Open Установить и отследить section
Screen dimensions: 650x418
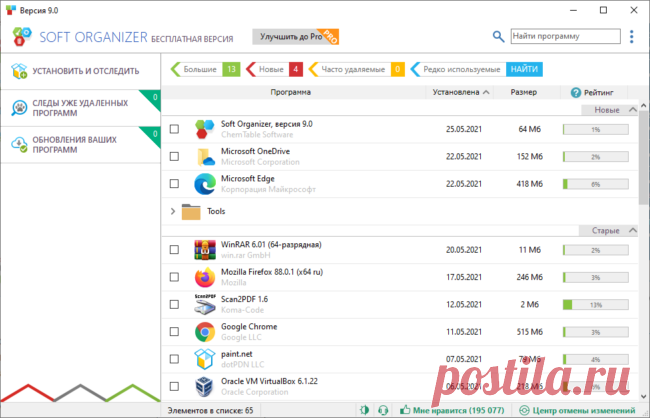click(81, 71)
